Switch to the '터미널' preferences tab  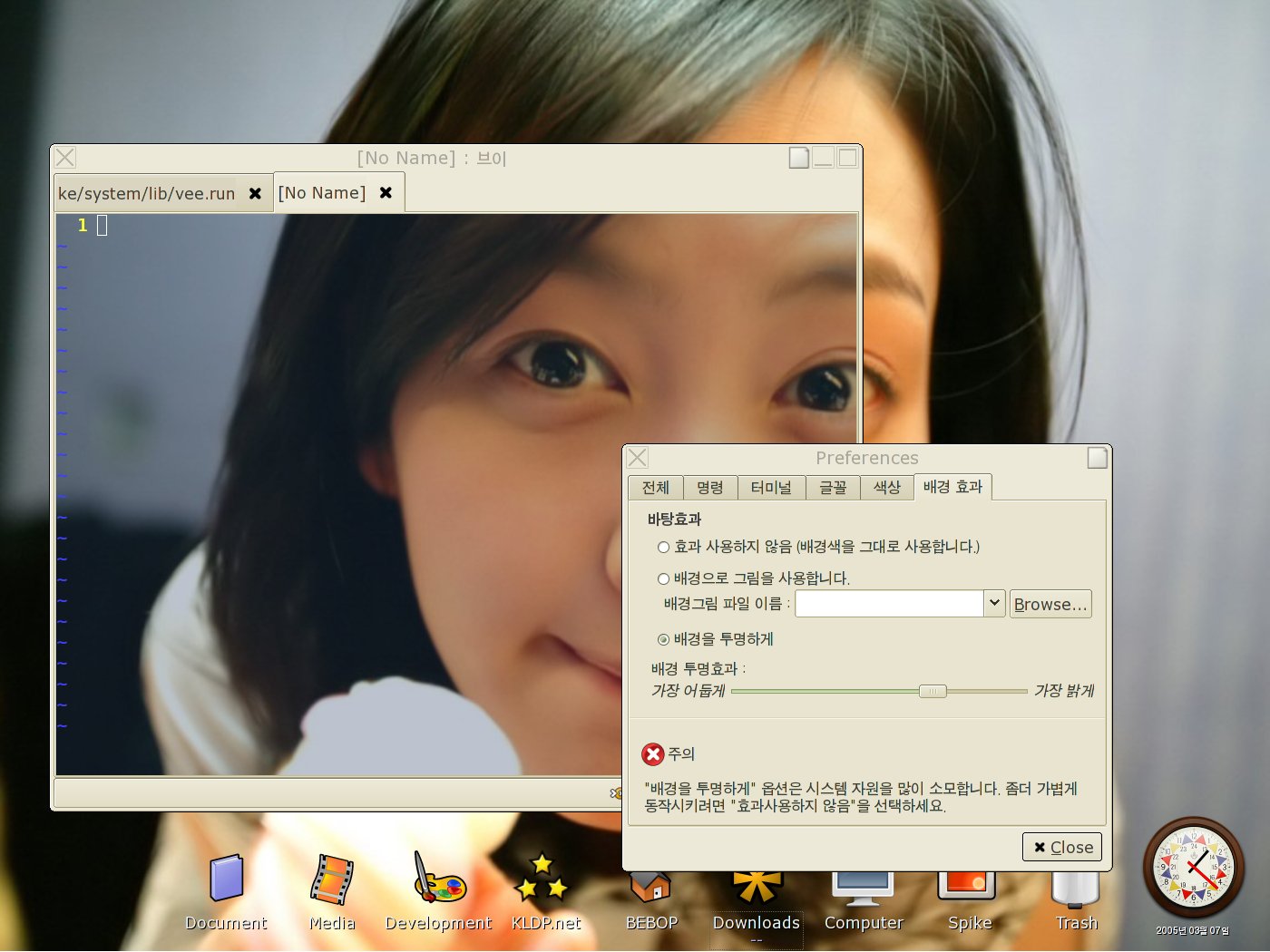(771, 488)
